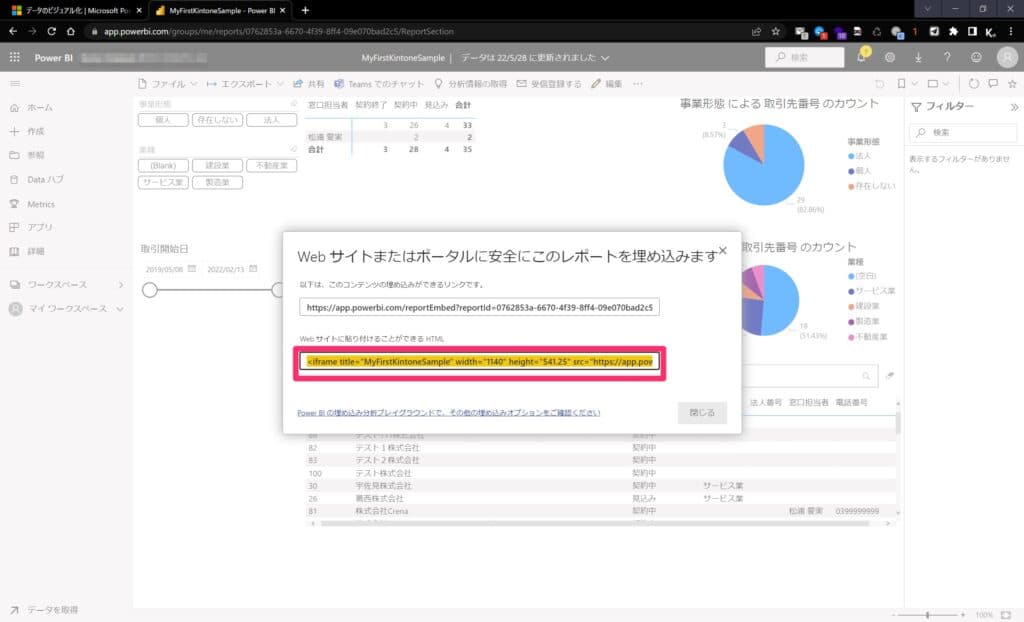
Task: Click the refresh visuals icon
Action: pyautogui.click(x=974, y=84)
